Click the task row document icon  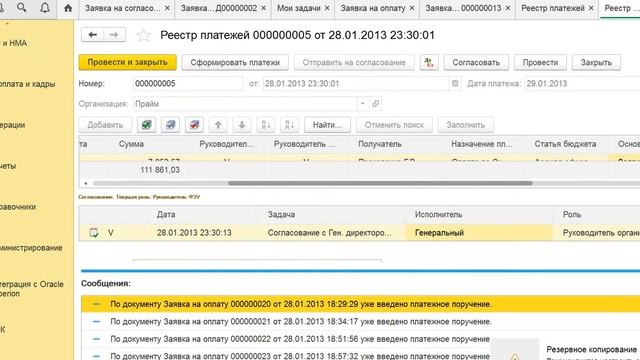(94, 233)
